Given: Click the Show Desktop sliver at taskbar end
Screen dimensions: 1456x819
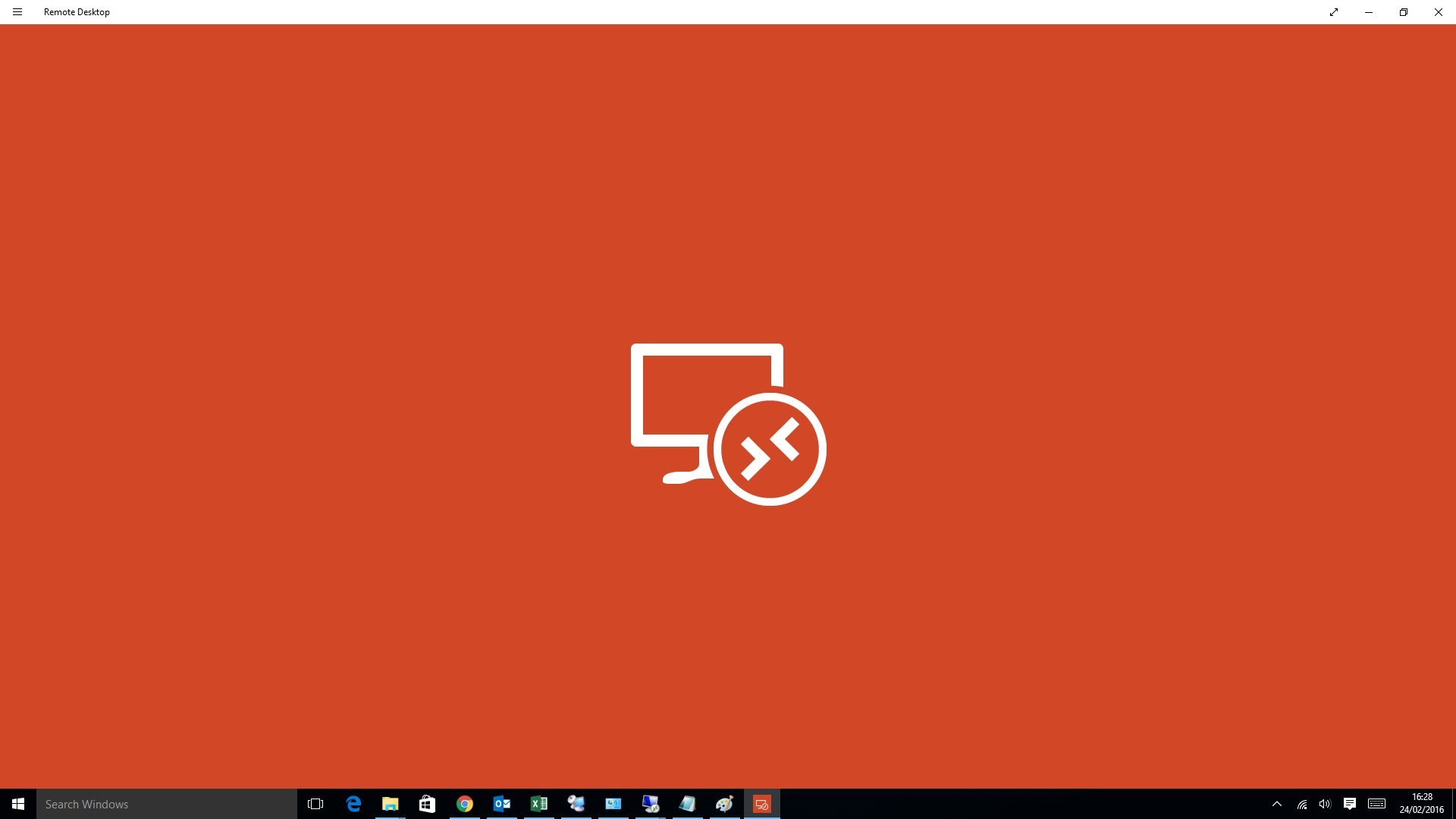Looking at the screenshot, I should (x=1454, y=804).
